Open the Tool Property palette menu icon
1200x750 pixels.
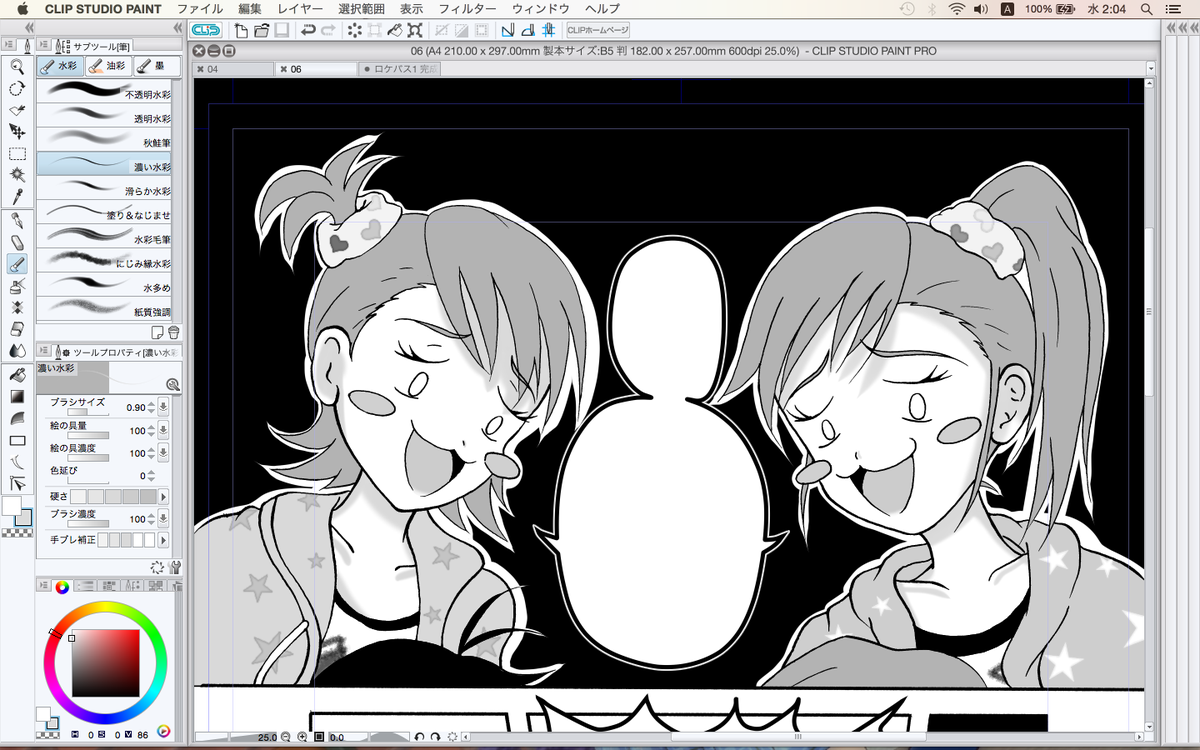42,352
